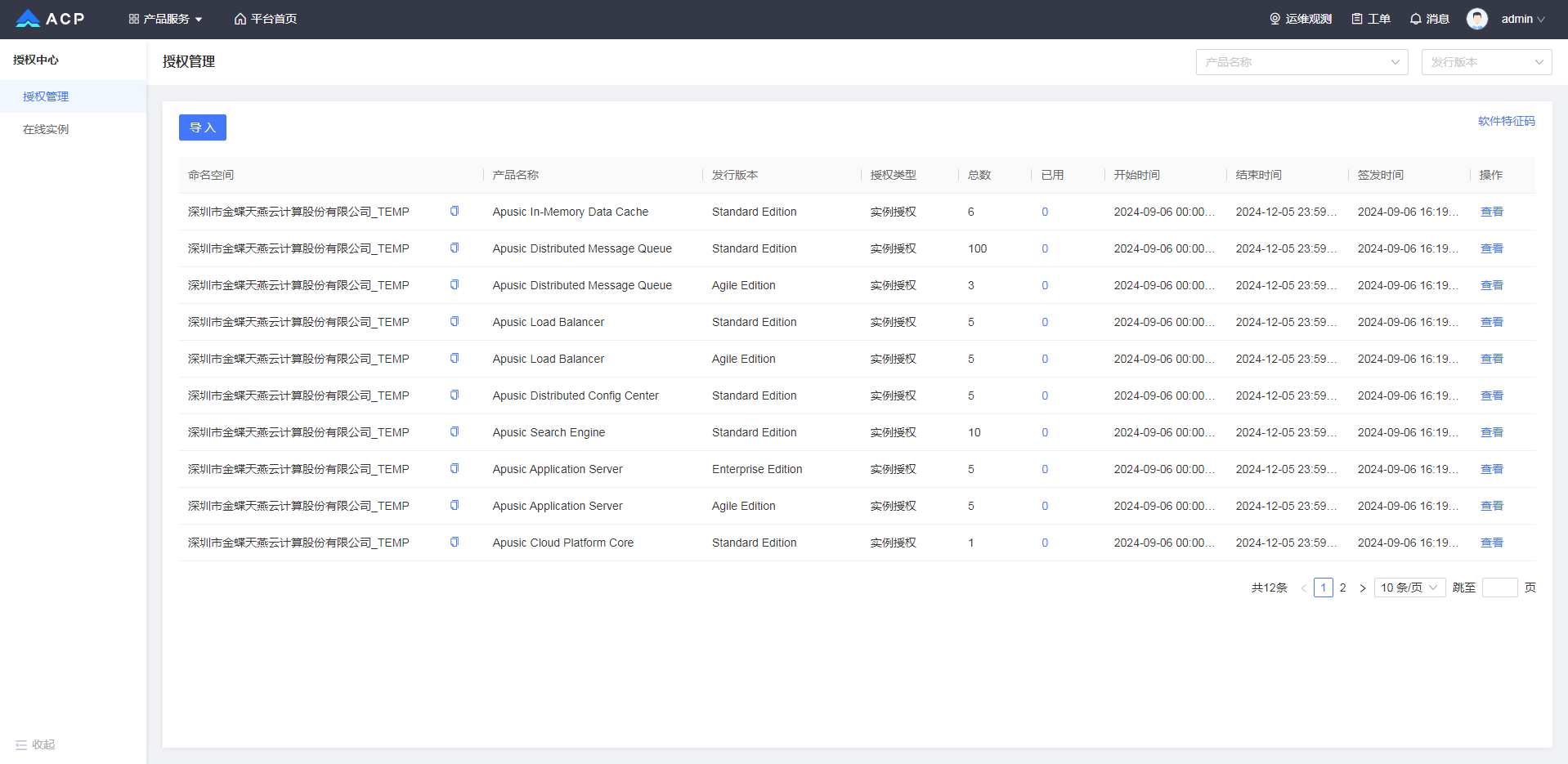Screen dimensions: 1568x764
Task: Go to 平台首页
Action: pyautogui.click(x=266, y=19)
